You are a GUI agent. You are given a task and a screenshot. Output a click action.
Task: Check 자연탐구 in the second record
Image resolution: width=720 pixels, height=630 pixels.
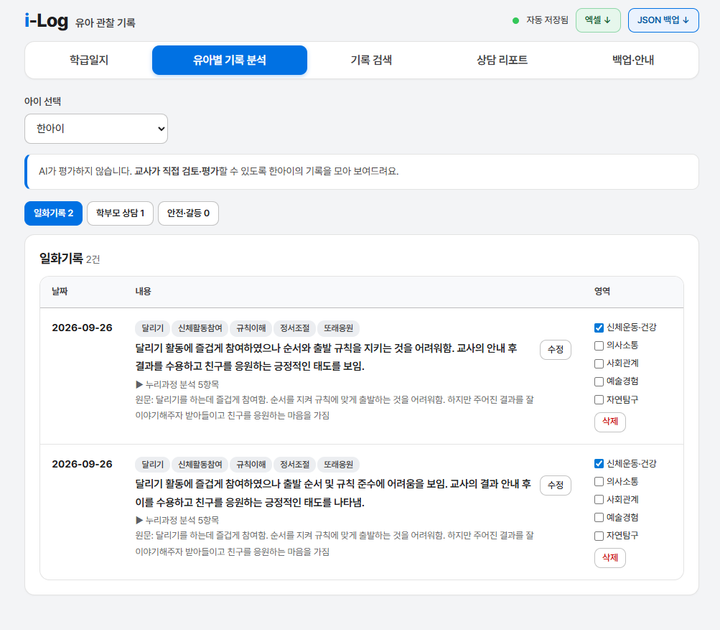click(x=599, y=536)
